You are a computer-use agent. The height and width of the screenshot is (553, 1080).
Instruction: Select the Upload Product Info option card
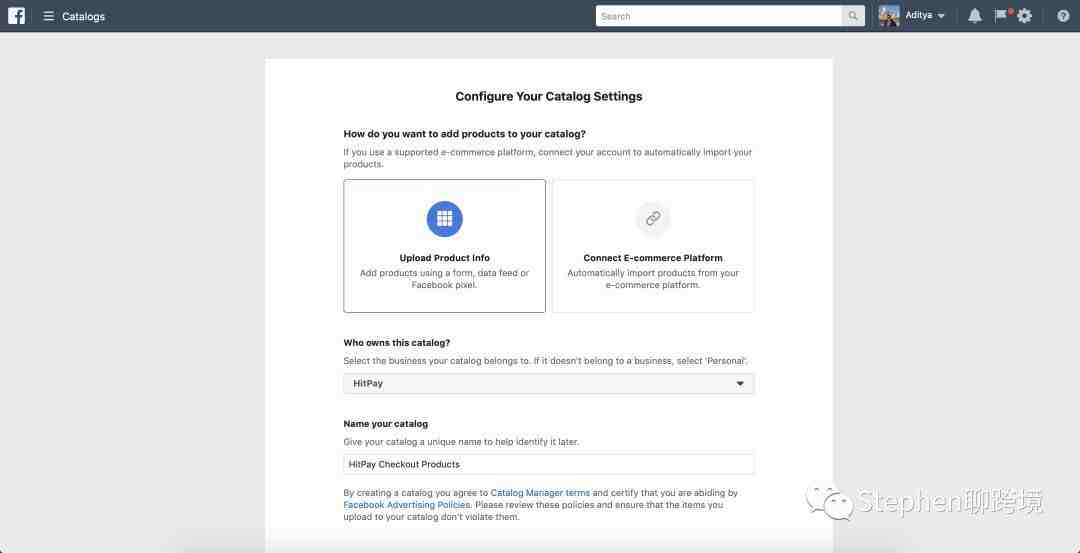pos(444,246)
